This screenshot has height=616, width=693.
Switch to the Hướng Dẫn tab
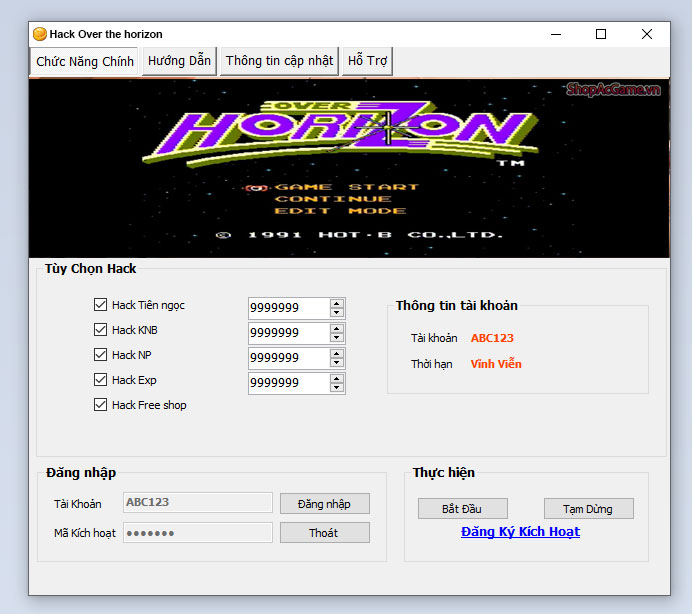pyautogui.click(x=179, y=61)
